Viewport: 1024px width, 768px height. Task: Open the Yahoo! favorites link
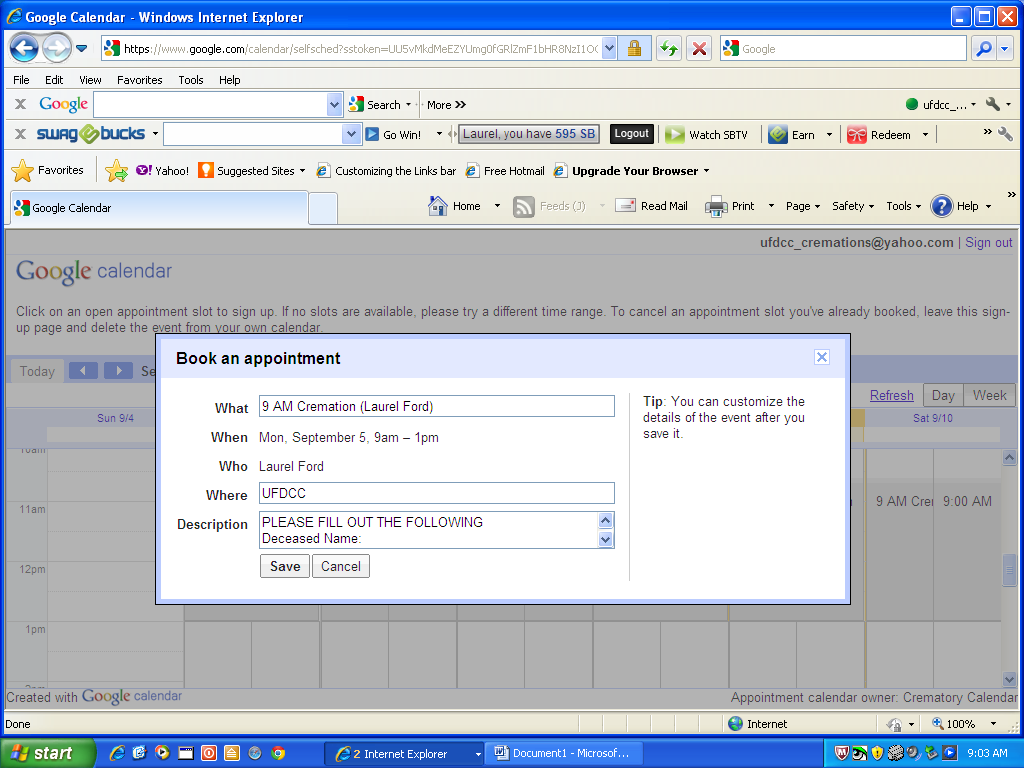pos(163,170)
